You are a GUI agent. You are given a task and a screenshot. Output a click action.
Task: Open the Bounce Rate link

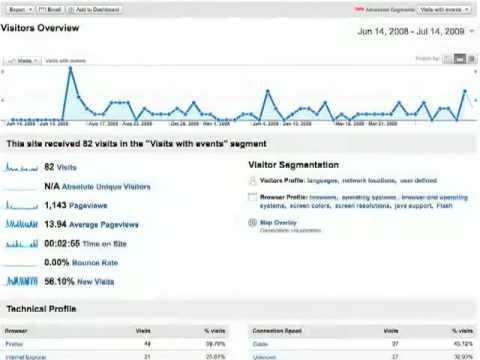tap(95, 263)
